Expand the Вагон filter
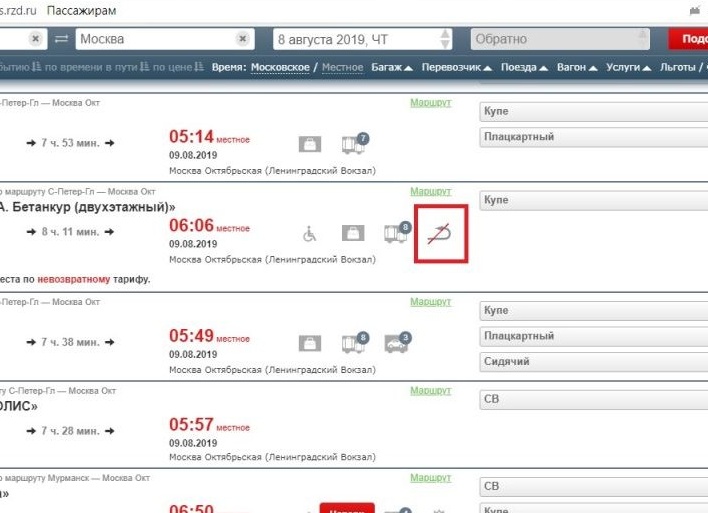This screenshot has height=513, width=708. click(577, 67)
